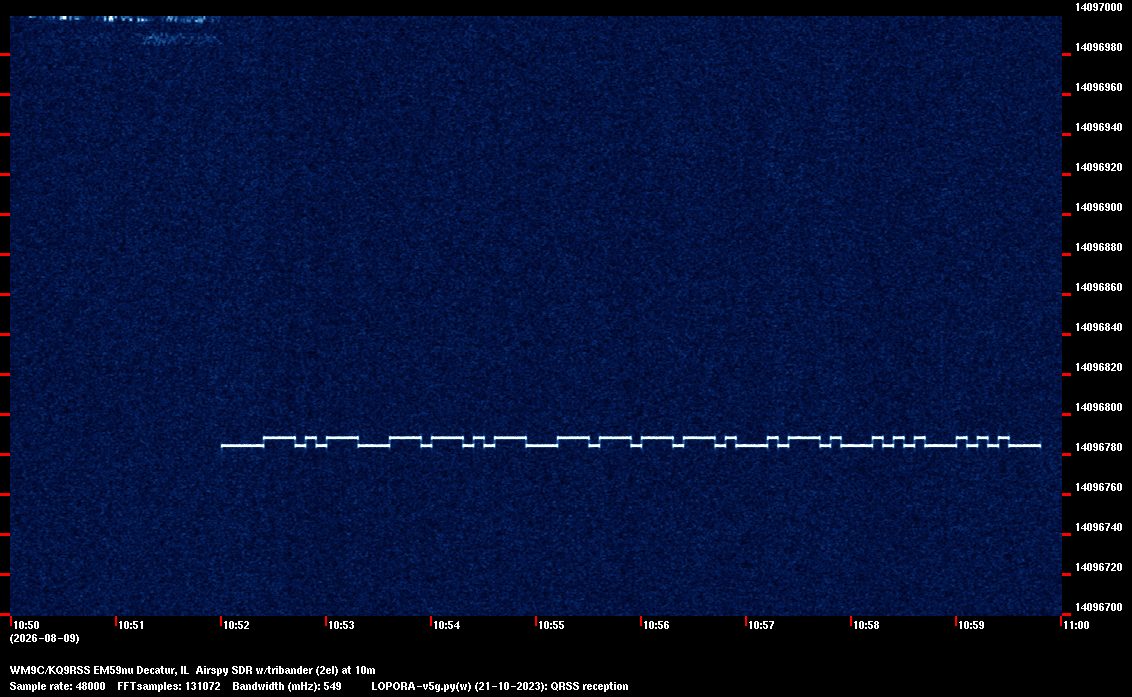
Task: Click the date (2026-08-09) label
Action: click(x=45, y=638)
